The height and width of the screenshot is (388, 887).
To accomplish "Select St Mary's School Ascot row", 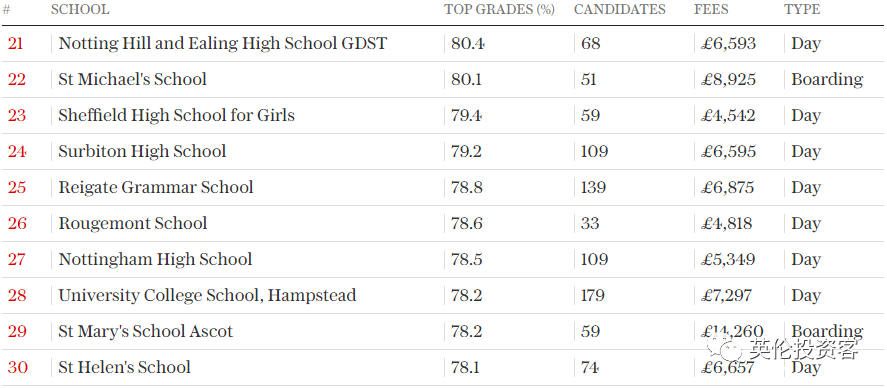I will click(444, 331).
